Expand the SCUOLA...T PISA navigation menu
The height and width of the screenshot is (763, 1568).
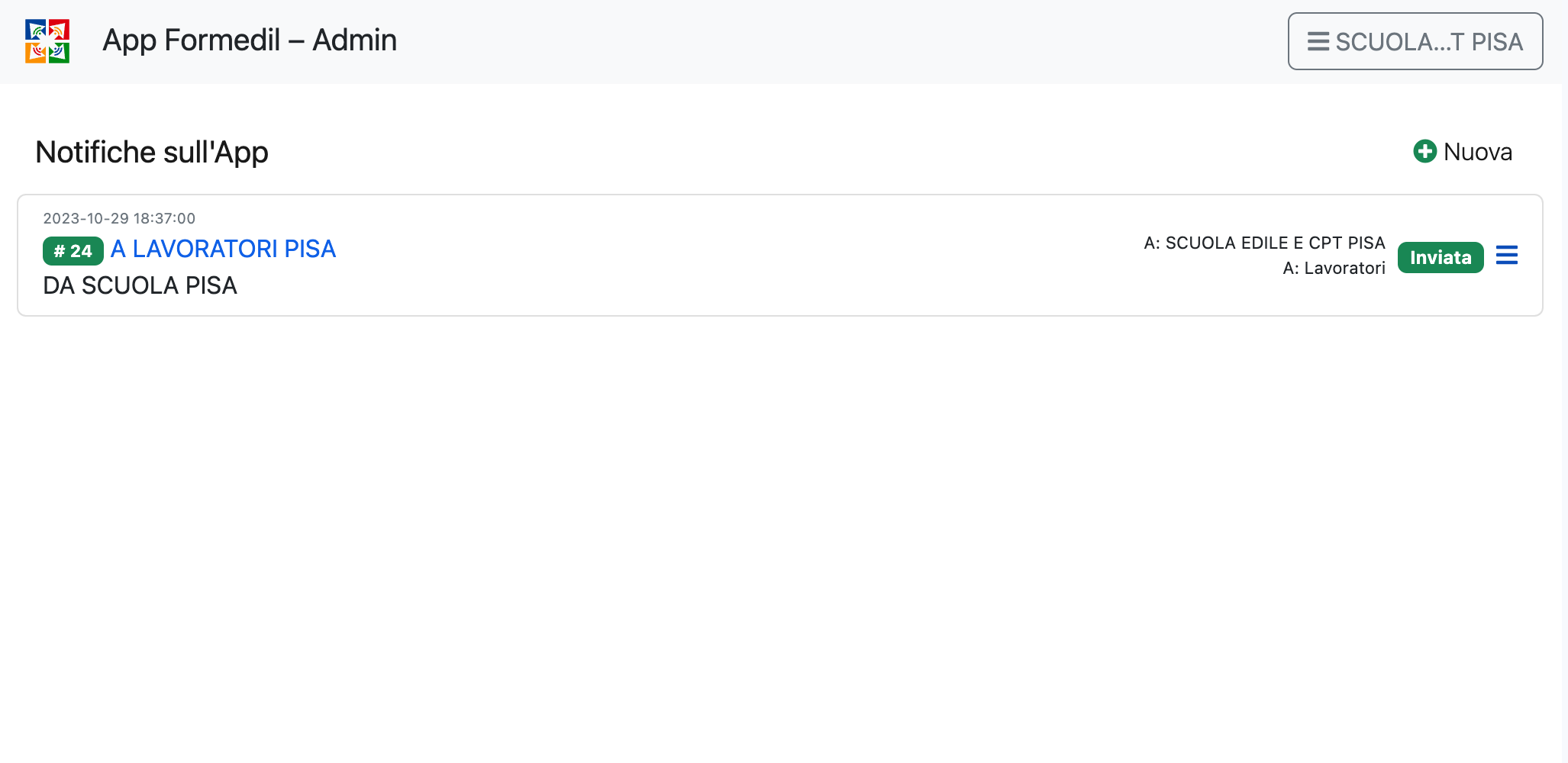coord(1415,41)
